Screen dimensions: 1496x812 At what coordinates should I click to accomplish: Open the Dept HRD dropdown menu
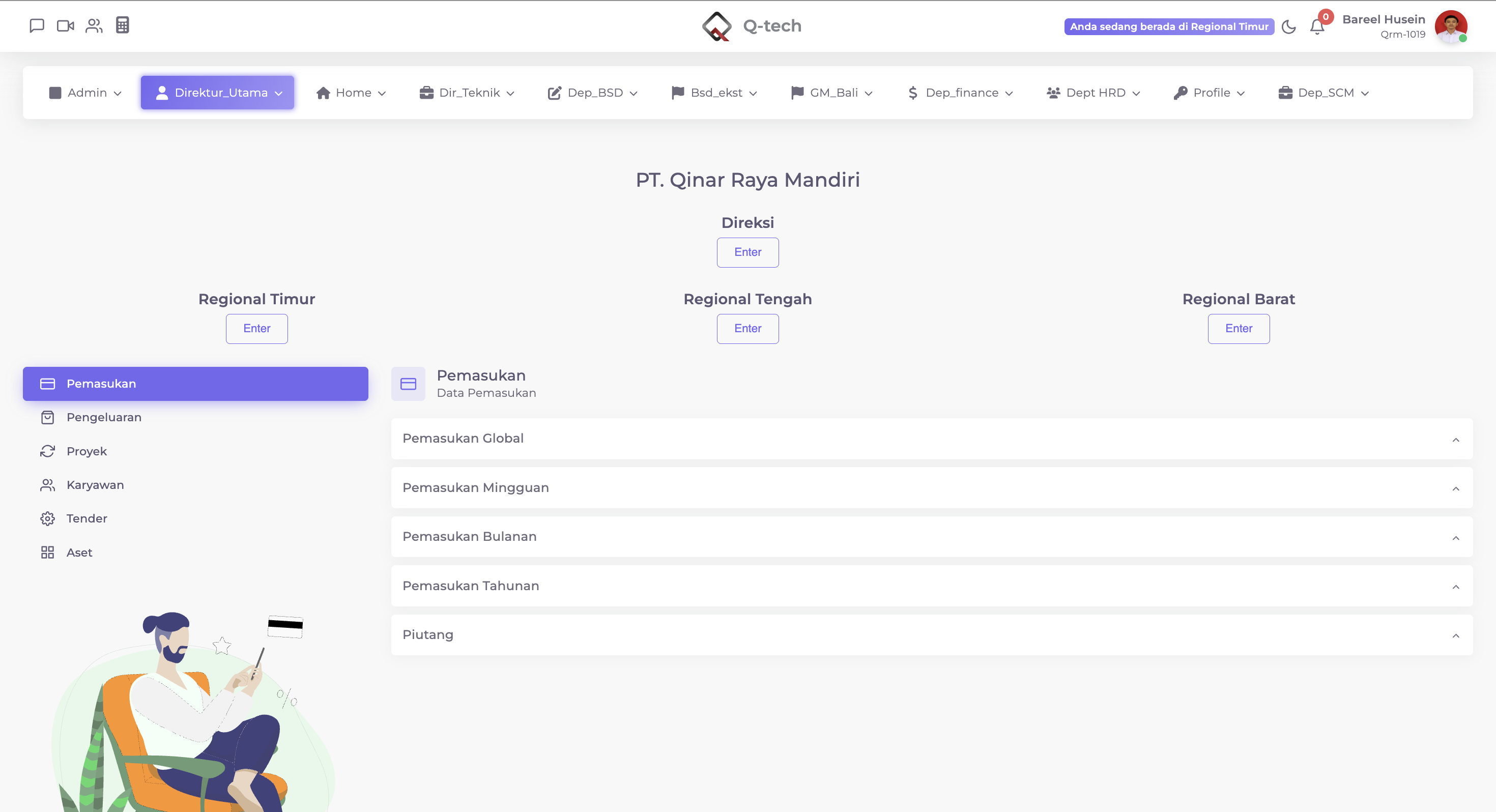(1093, 93)
